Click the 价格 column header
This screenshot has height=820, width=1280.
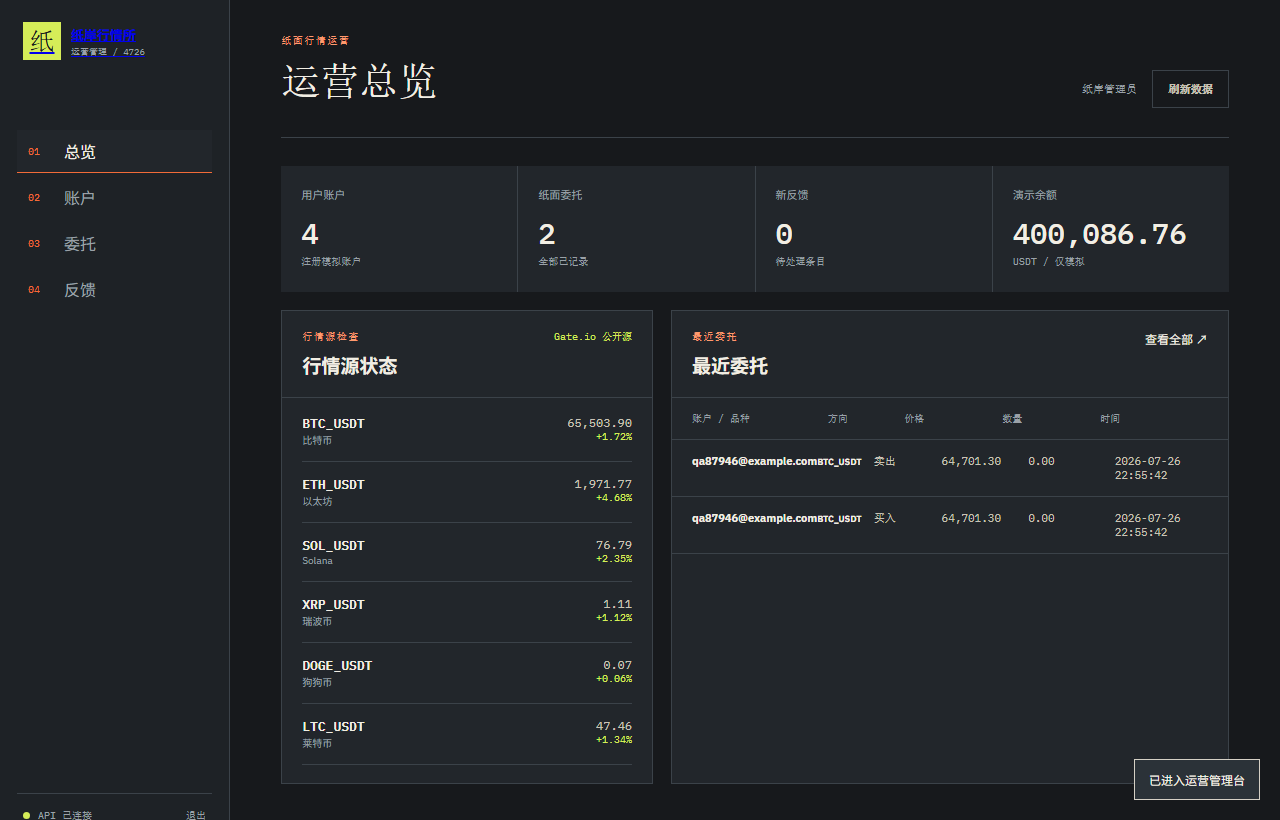[x=914, y=419]
